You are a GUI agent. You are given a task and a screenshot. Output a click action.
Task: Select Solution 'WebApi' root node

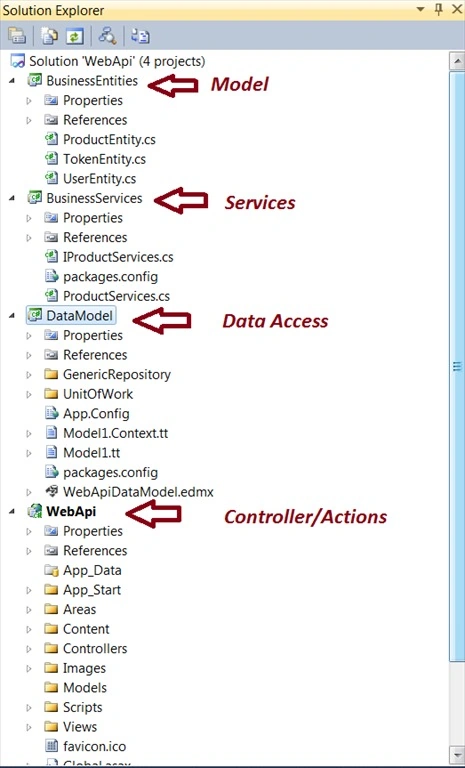coord(117,61)
